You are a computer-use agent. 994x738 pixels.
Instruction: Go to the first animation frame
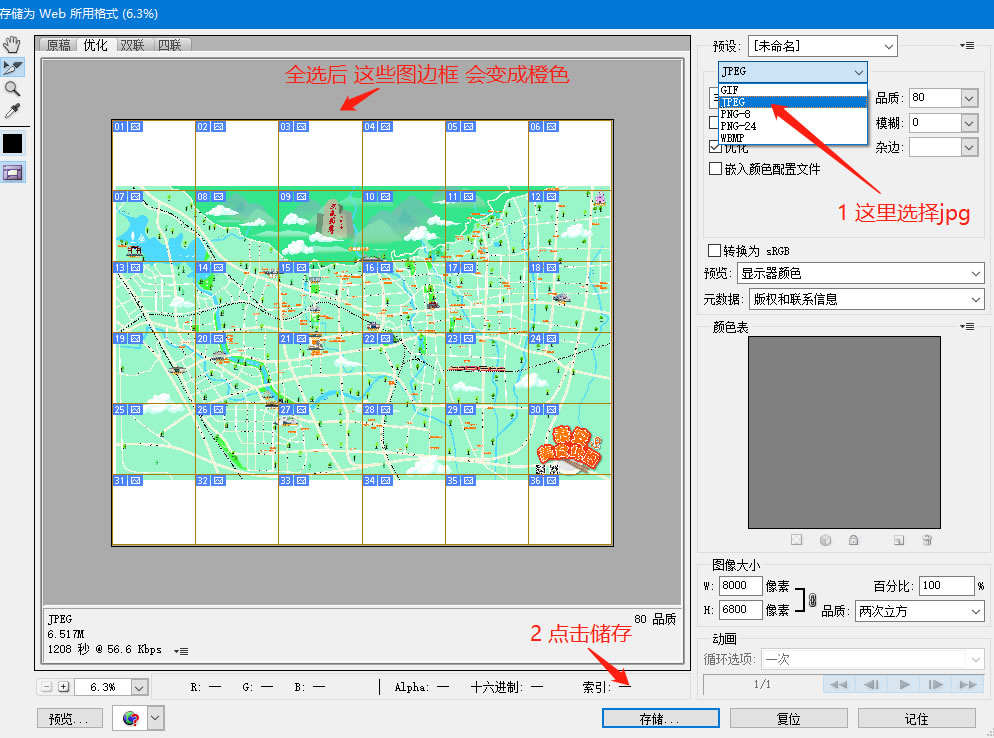pyautogui.click(x=838, y=684)
